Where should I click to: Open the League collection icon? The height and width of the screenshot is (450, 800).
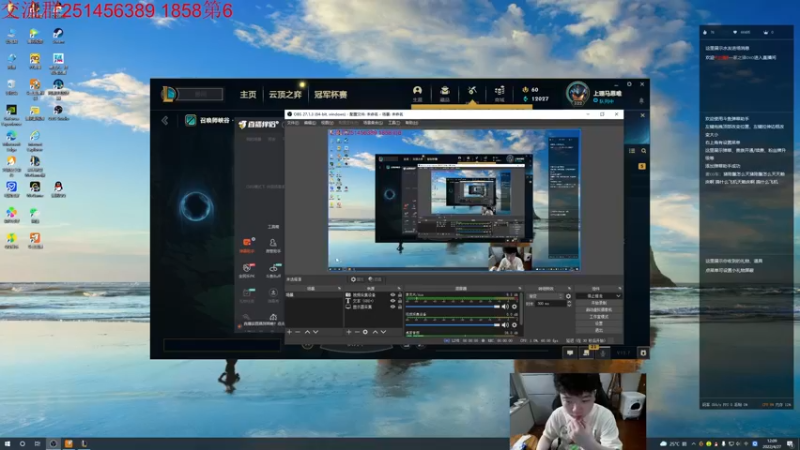coord(445,92)
